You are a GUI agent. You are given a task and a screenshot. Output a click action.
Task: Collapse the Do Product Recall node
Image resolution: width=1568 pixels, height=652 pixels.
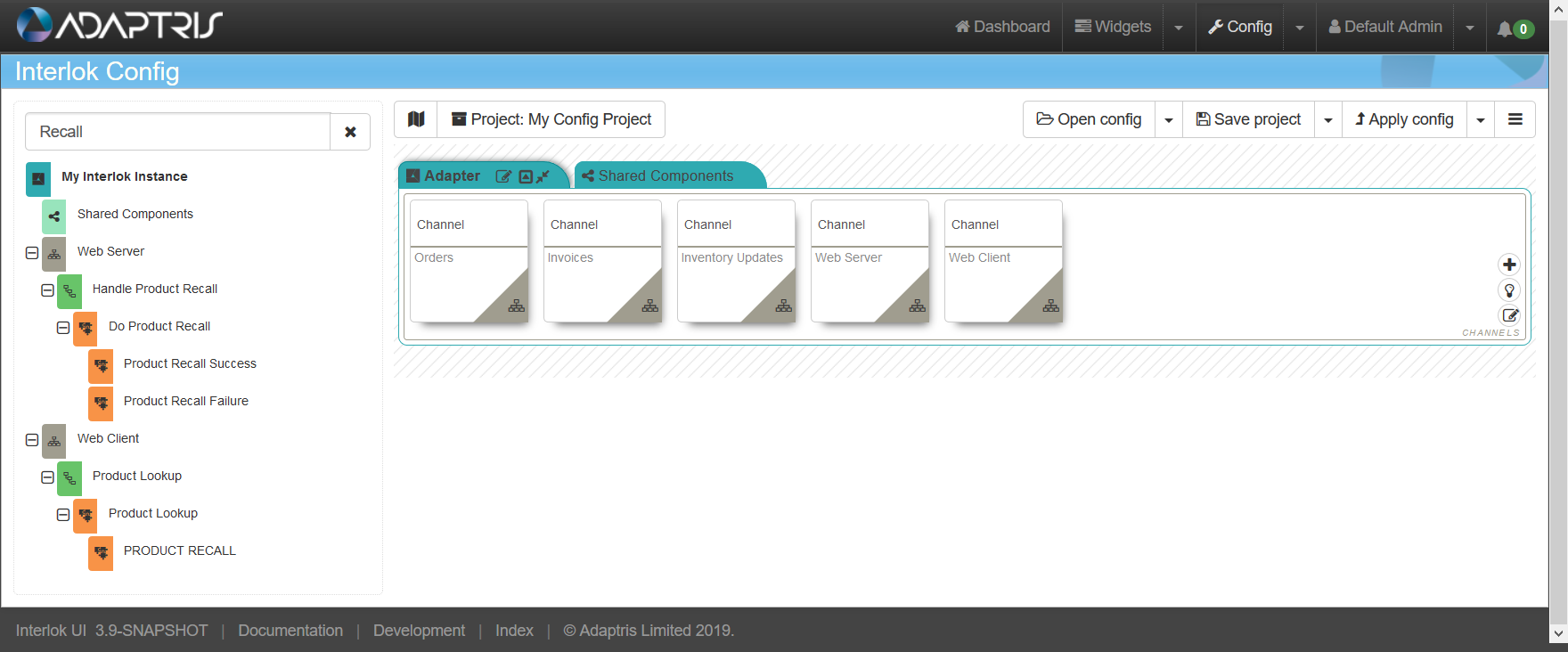click(x=63, y=328)
